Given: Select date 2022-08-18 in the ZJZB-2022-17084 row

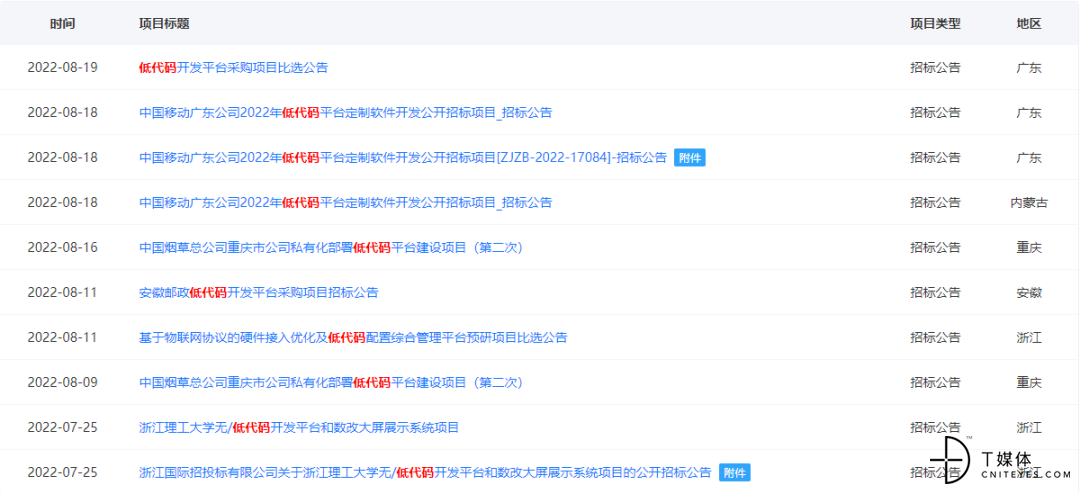Looking at the screenshot, I should click(63, 158).
